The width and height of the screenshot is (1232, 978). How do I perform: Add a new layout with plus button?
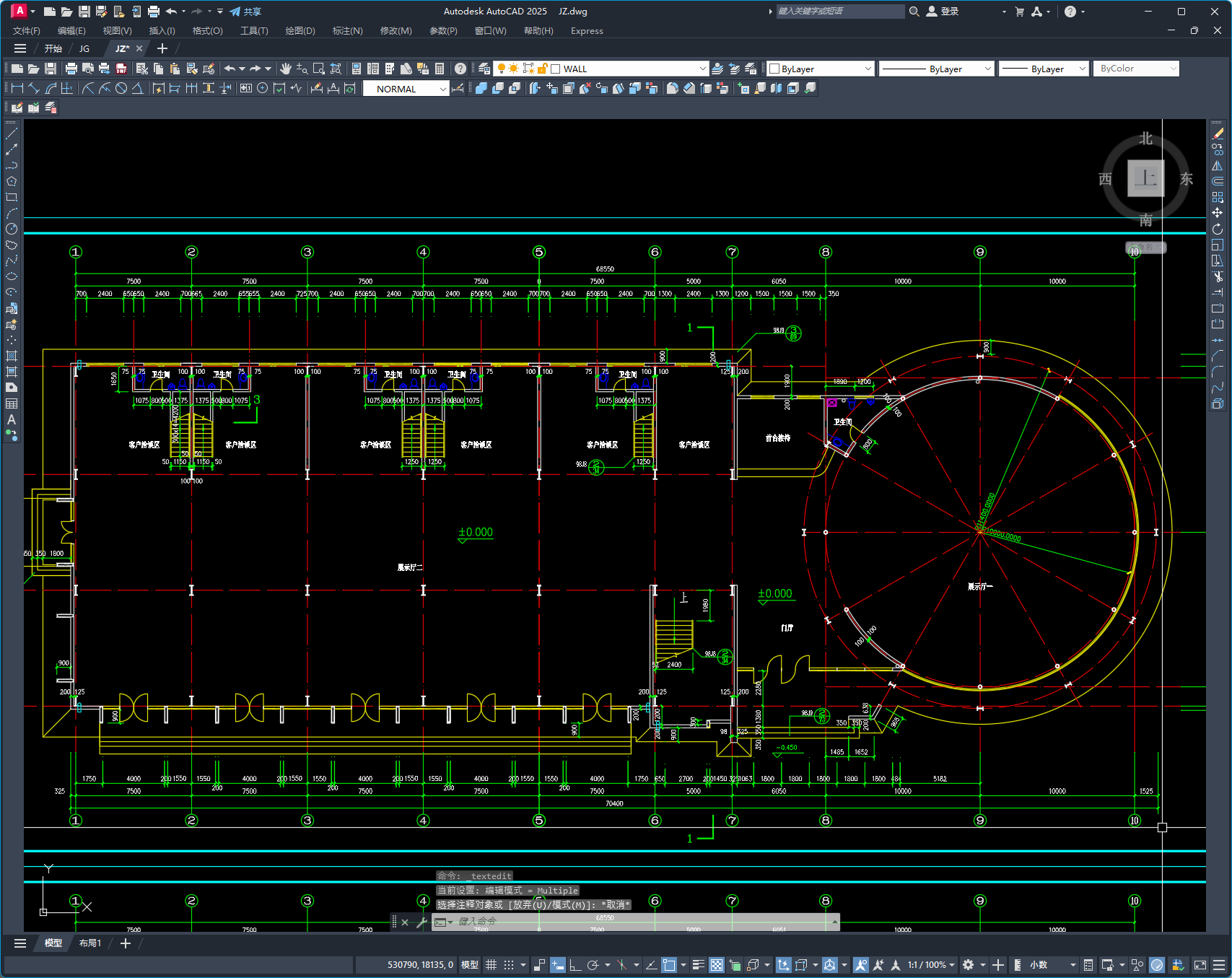[x=125, y=943]
